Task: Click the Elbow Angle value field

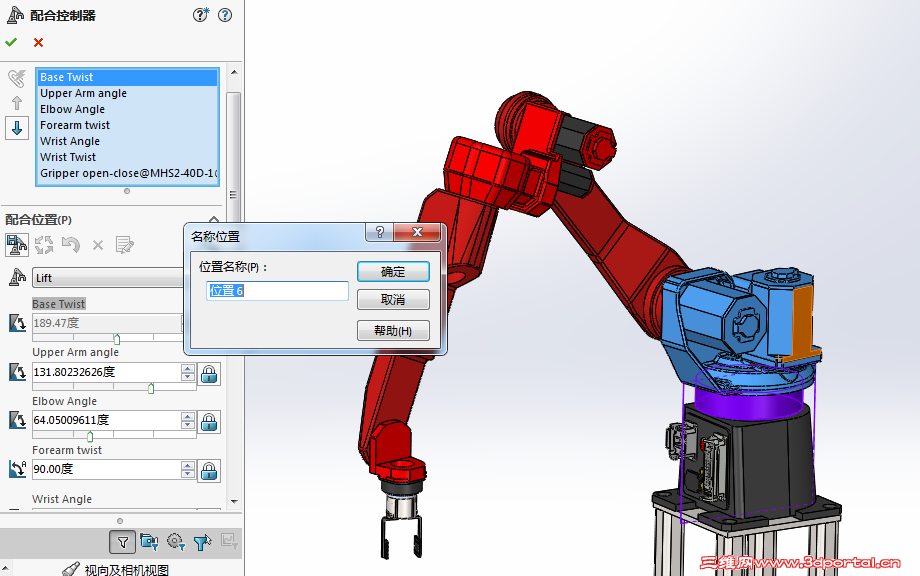Action: click(106, 420)
